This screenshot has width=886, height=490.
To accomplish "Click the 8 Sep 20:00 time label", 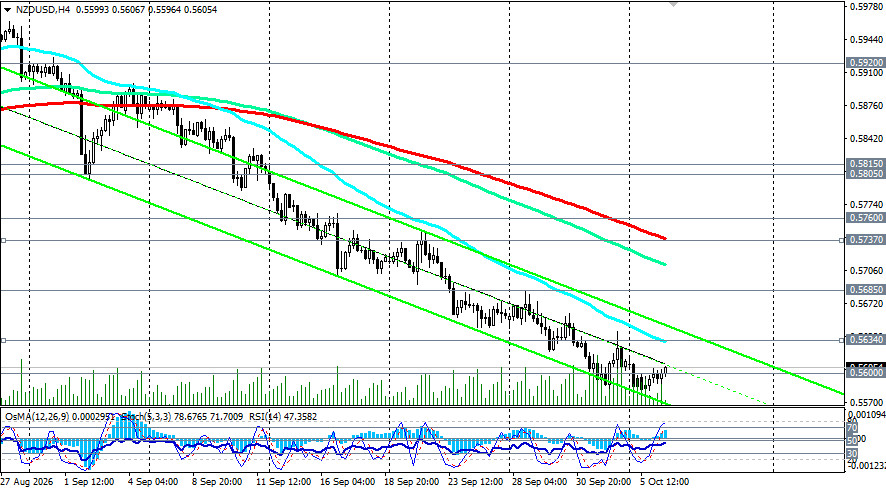I will pyautogui.click(x=218, y=482).
